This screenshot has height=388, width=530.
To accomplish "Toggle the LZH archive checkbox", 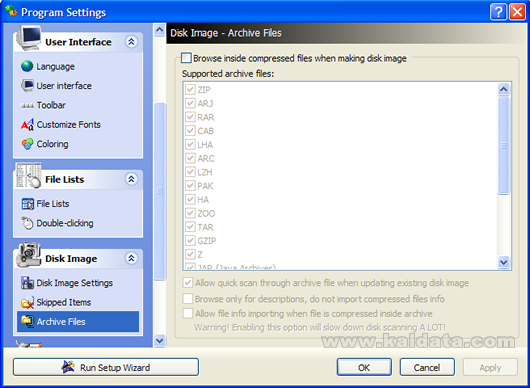I will coord(190,172).
